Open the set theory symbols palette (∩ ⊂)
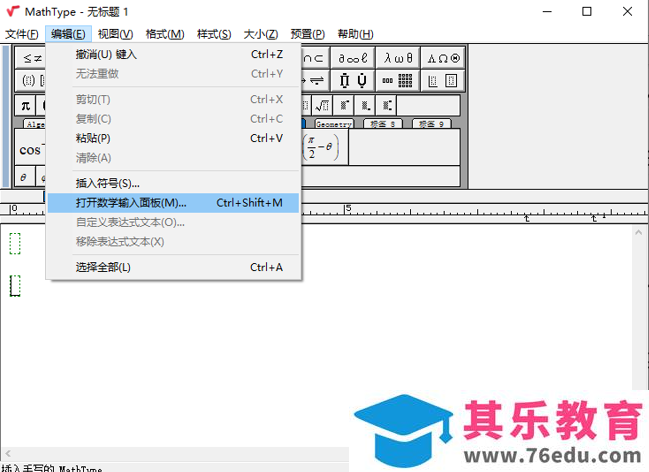 tap(315, 58)
